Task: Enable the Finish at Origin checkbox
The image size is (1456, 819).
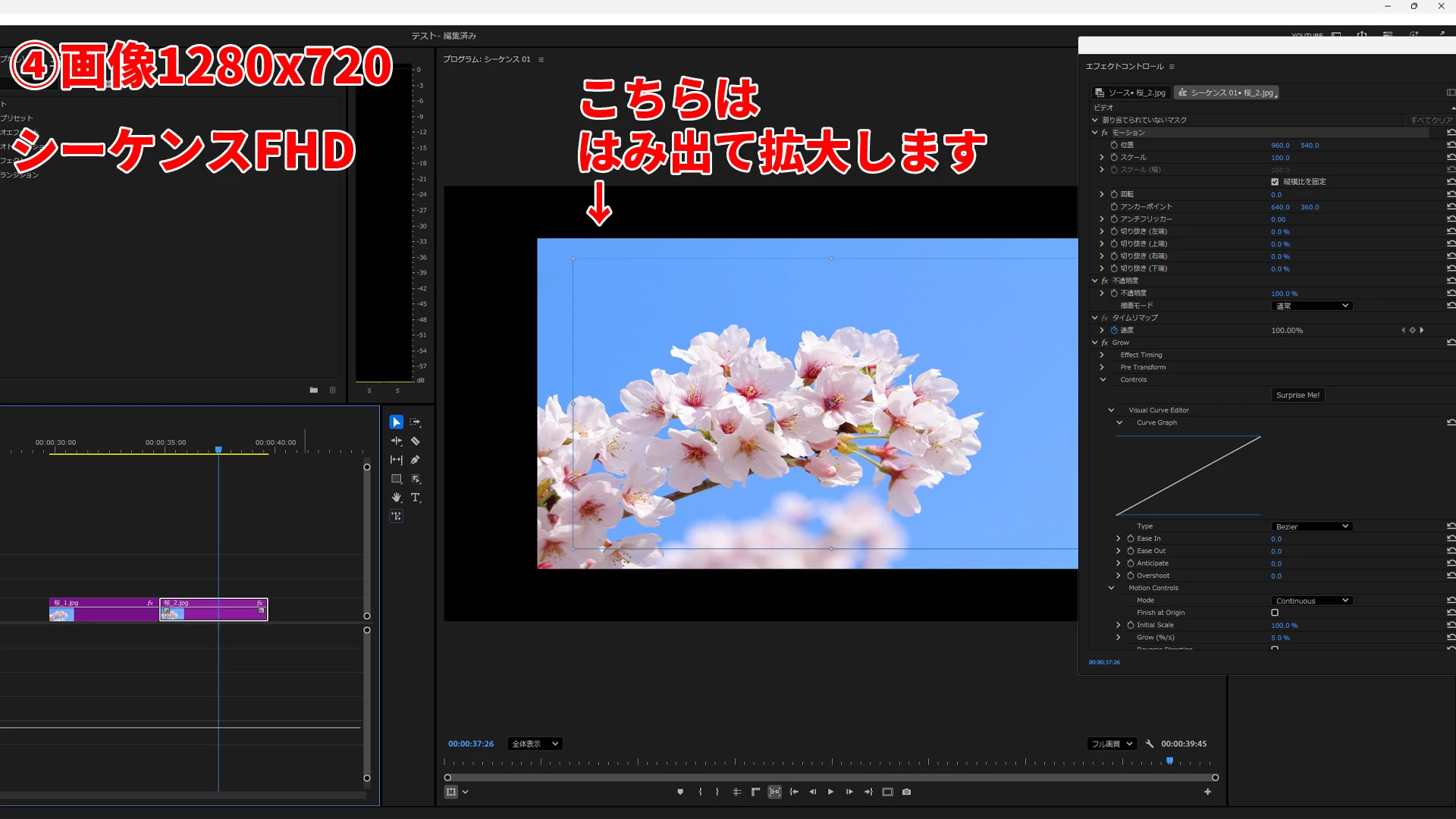Action: click(x=1275, y=613)
